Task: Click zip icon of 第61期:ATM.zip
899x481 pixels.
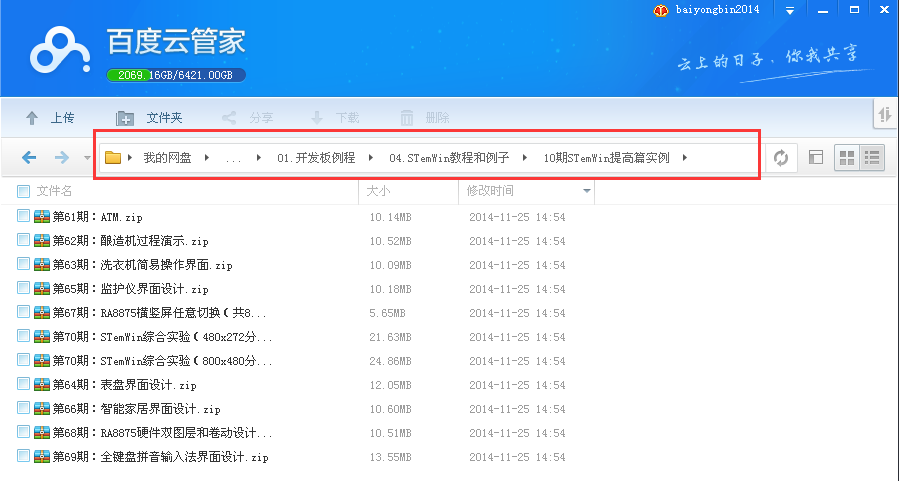Action: pyautogui.click(x=42, y=217)
